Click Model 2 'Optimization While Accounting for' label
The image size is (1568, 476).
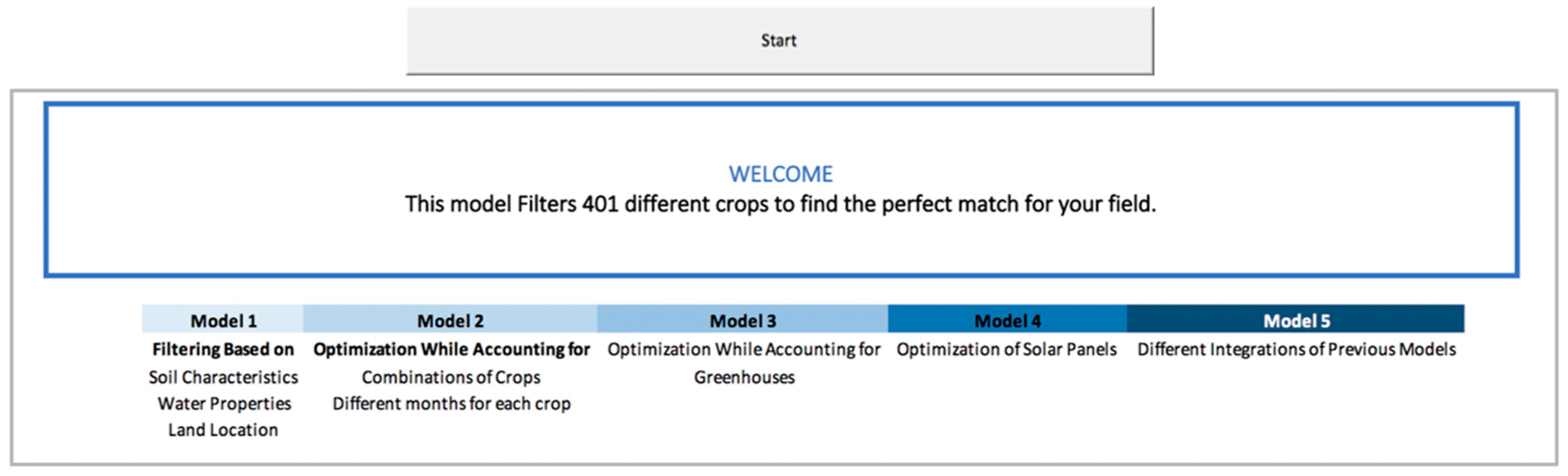pyautogui.click(x=451, y=349)
